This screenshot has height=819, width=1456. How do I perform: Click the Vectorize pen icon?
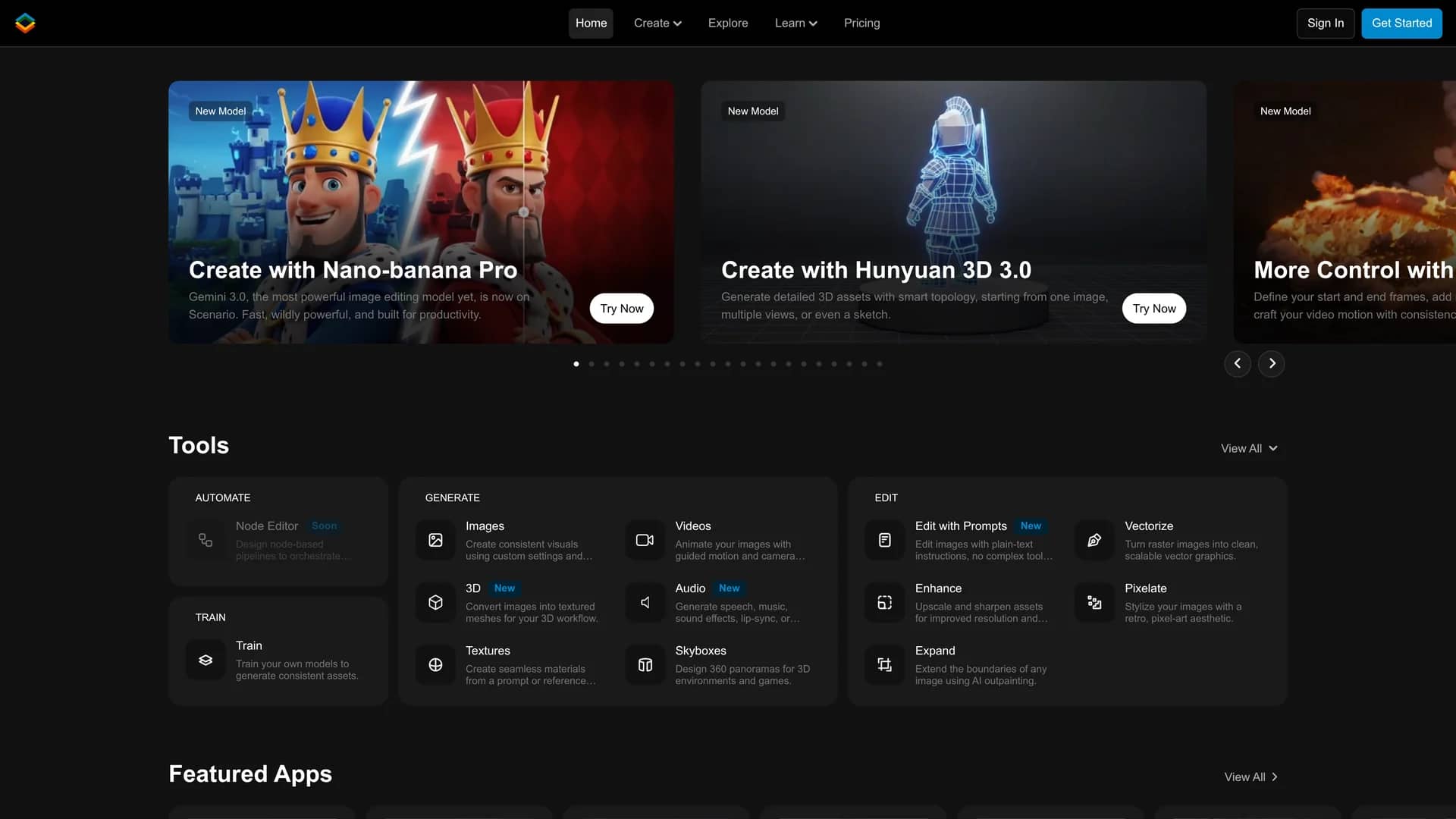click(1094, 540)
